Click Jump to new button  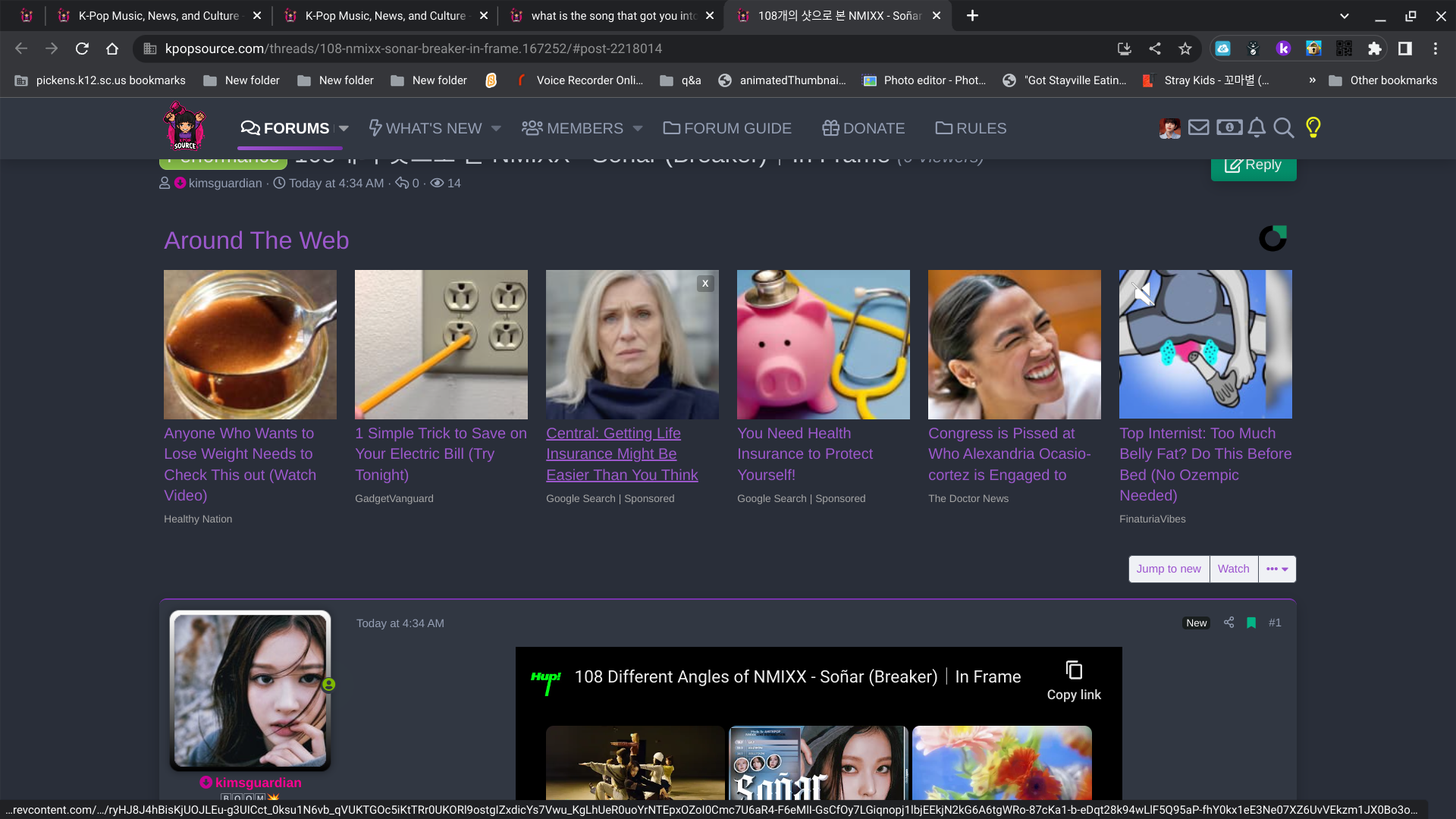(x=1169, y=569)
